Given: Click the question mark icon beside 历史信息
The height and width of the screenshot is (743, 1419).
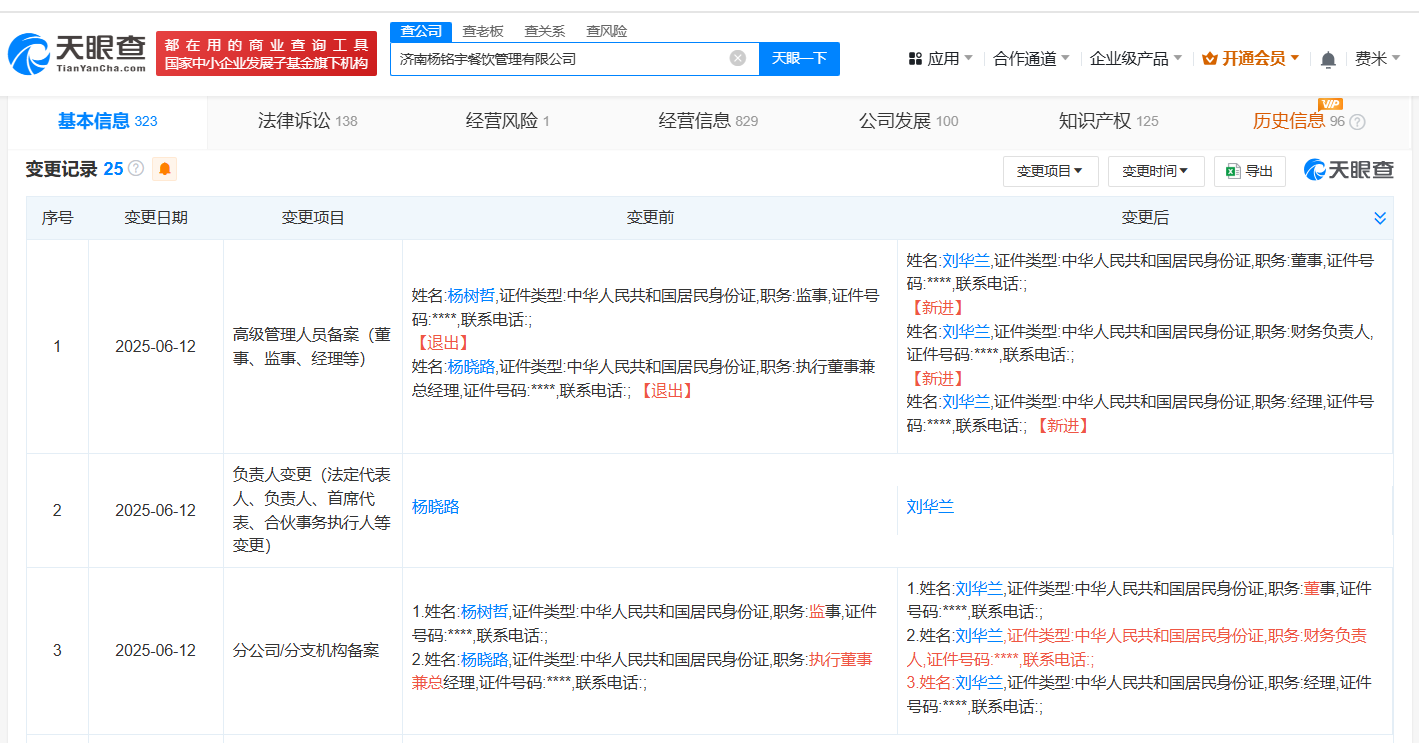Looking at the screenshot, I should coord(1357,122).
